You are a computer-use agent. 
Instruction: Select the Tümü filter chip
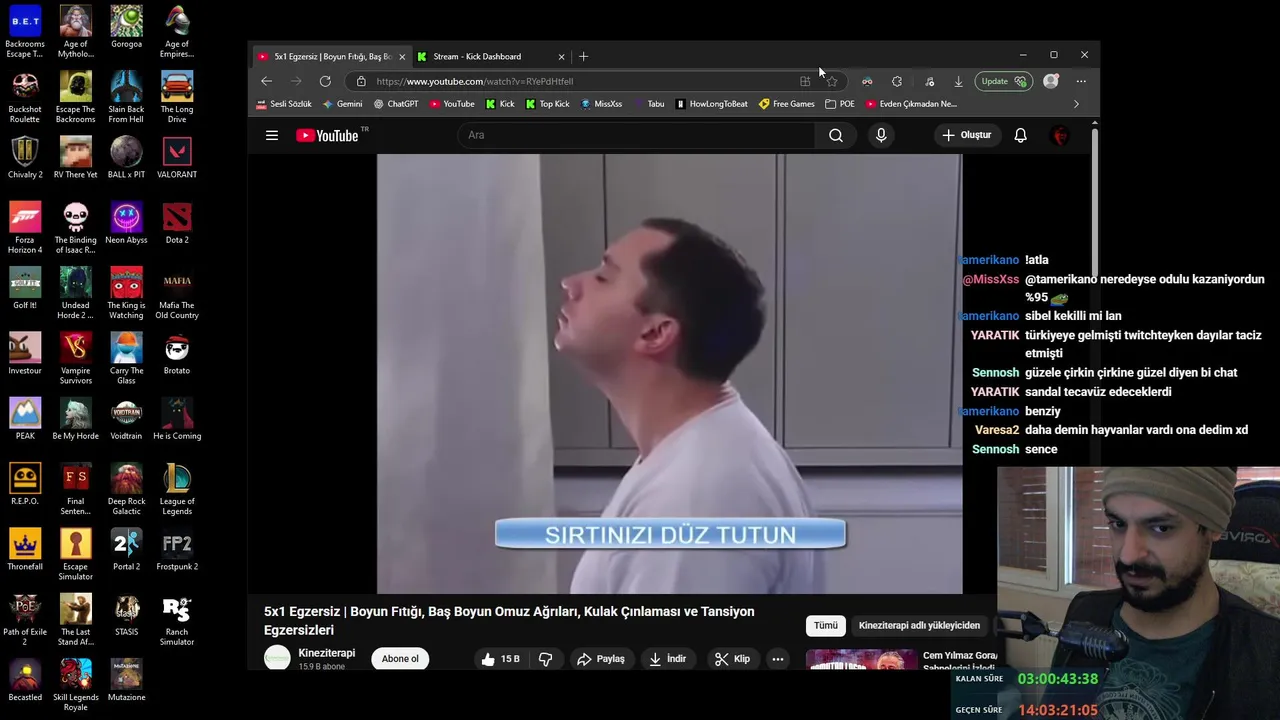click(x=826, y=626)
